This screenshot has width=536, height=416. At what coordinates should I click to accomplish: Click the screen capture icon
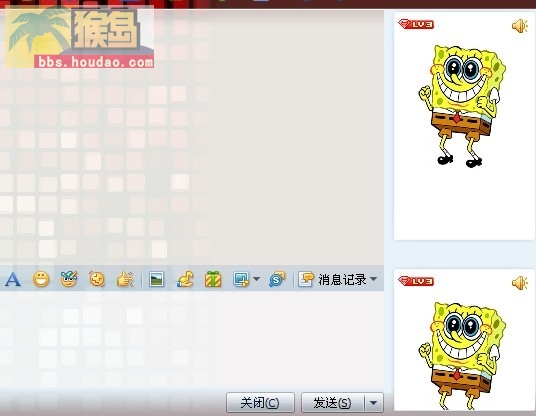[241, 279]
